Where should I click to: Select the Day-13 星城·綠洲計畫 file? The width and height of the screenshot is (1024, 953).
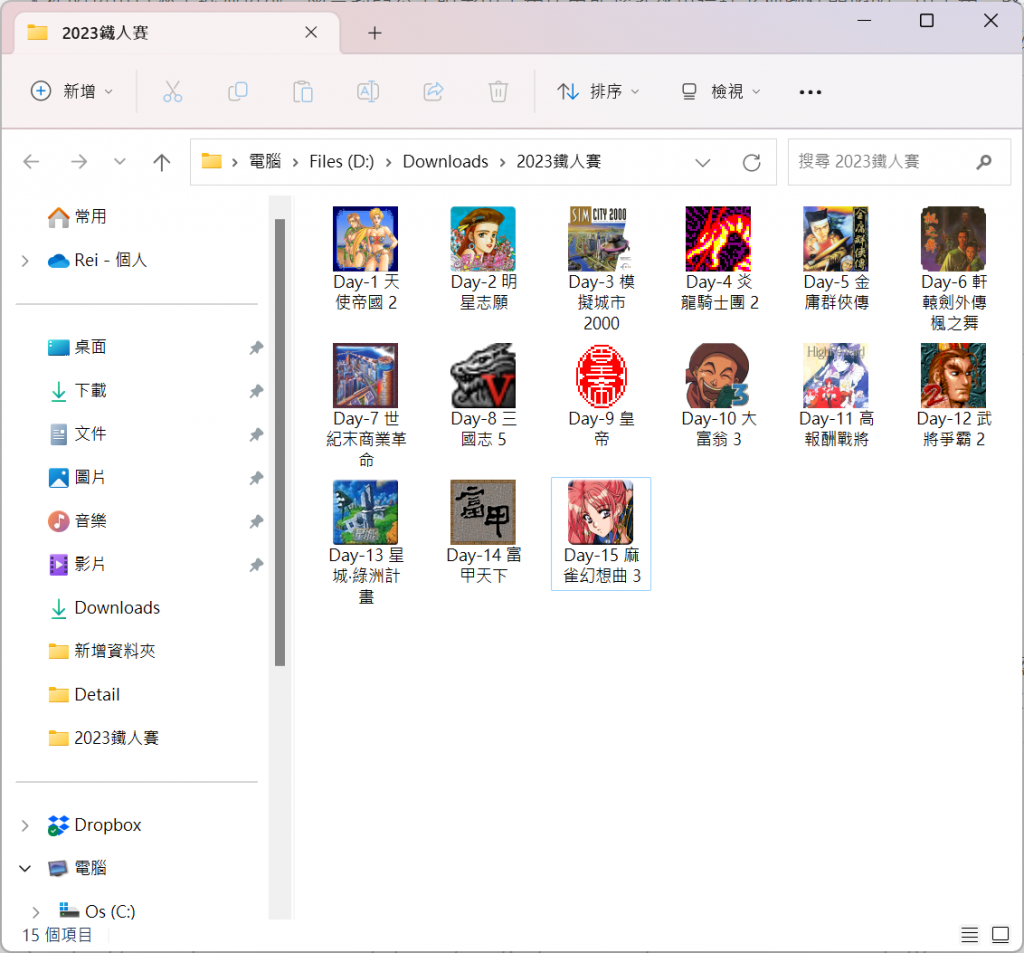[366, 543]
